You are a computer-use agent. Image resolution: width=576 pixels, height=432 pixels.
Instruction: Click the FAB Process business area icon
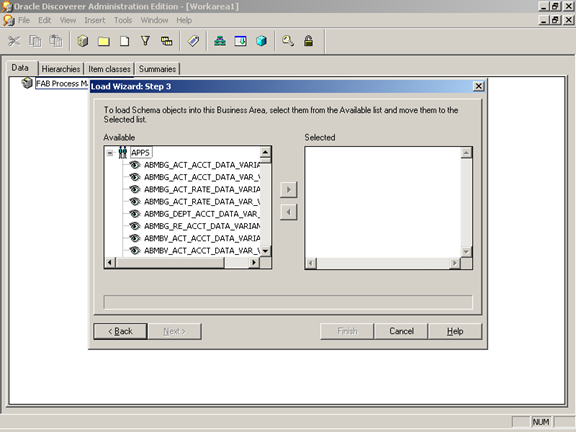27,83
